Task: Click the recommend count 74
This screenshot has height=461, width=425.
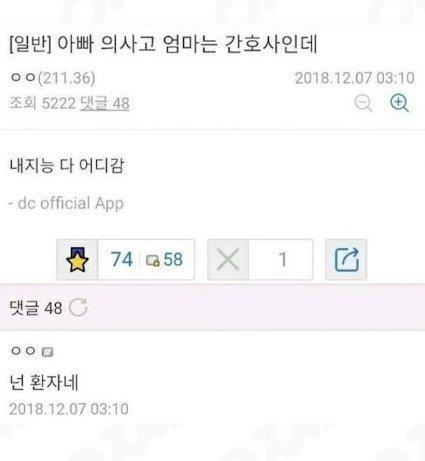Action: [x=122, y=259]
